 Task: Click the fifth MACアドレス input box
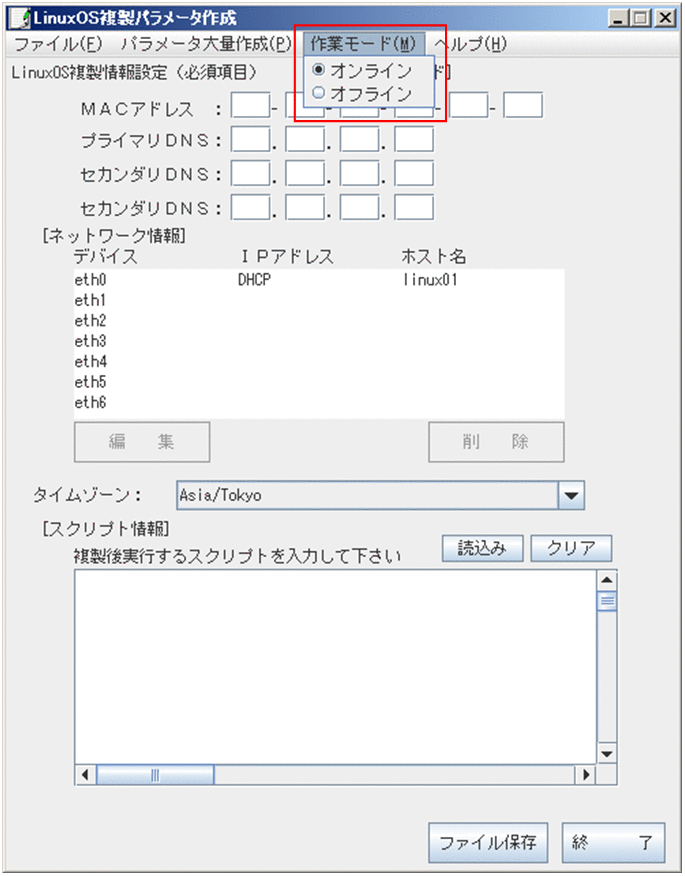pyautogui.click(x=468, y=105)
